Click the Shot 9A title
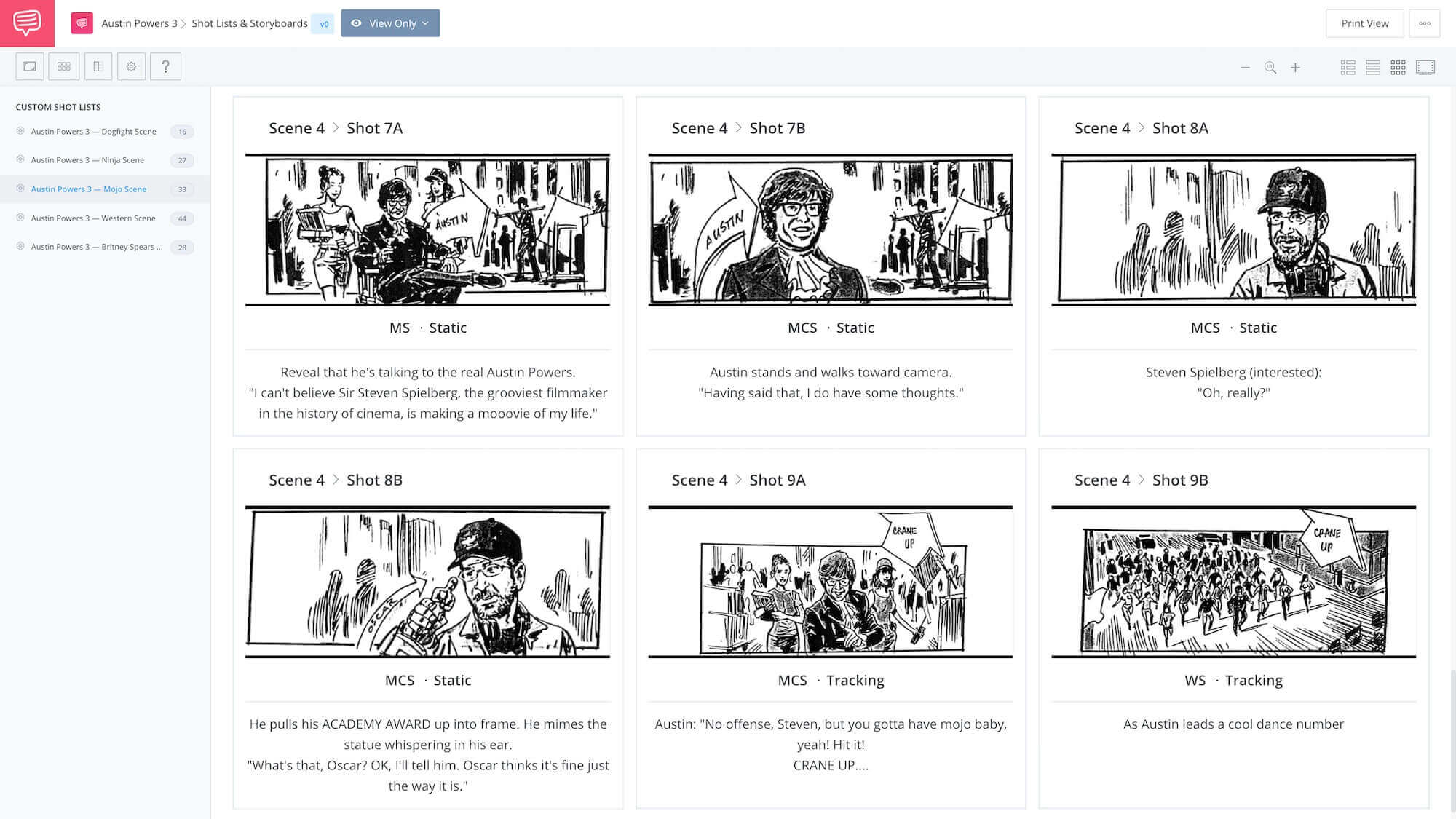Image resolution: width=1456 pixels, height=819 pixels. (x=778, y=480)
